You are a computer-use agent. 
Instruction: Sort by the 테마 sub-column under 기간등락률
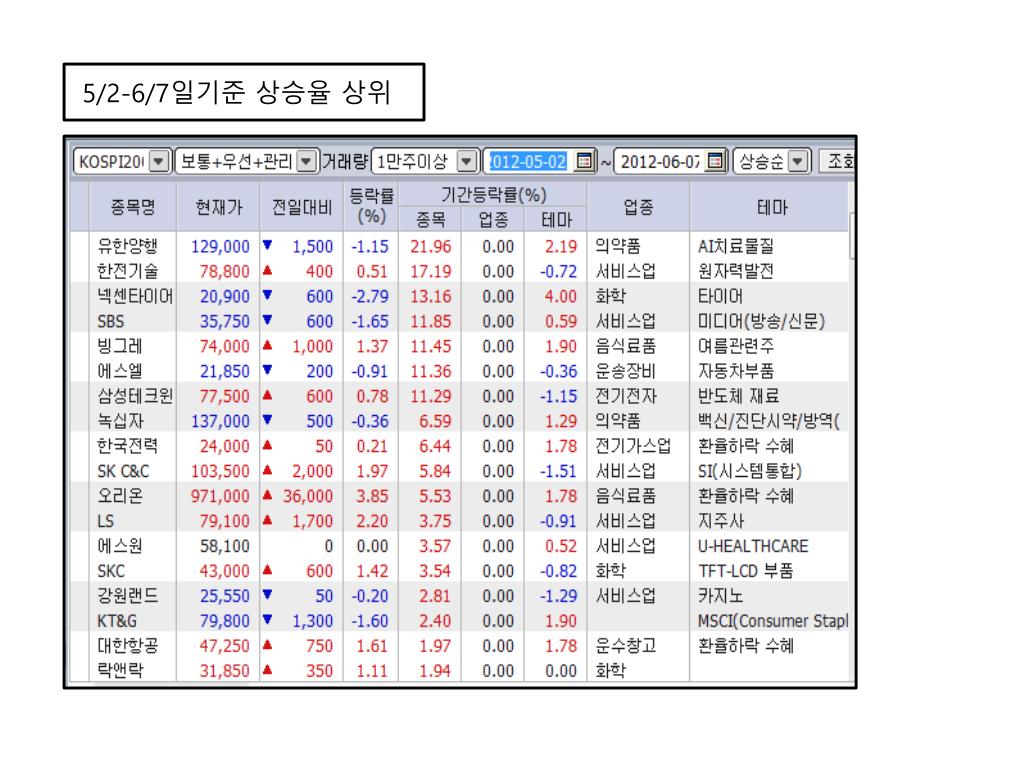pos(556,219)
